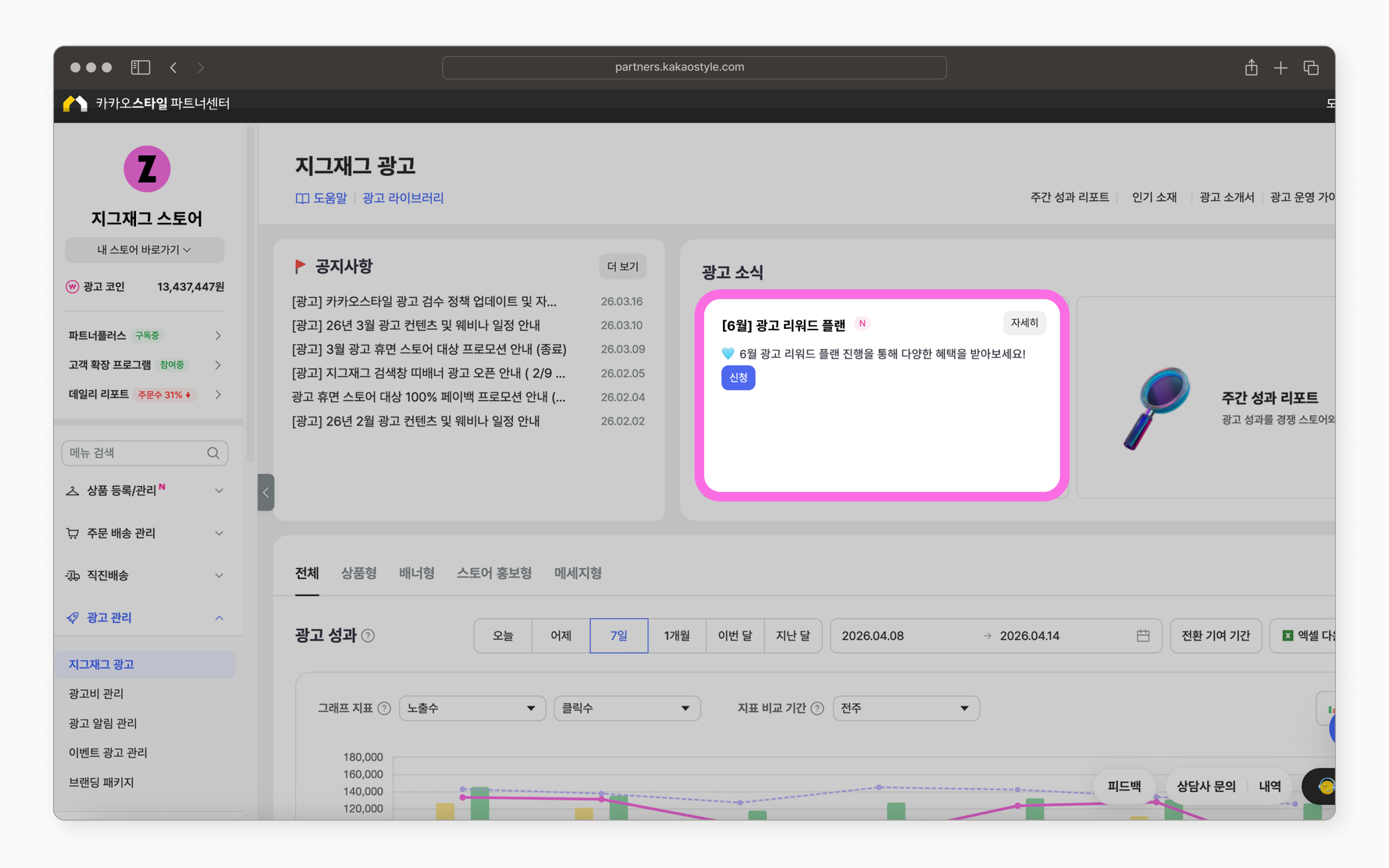Screen dimensions: 1389x868
Task: Click the N badge on 광고 리워드 플랜
Action: point(862,324)
